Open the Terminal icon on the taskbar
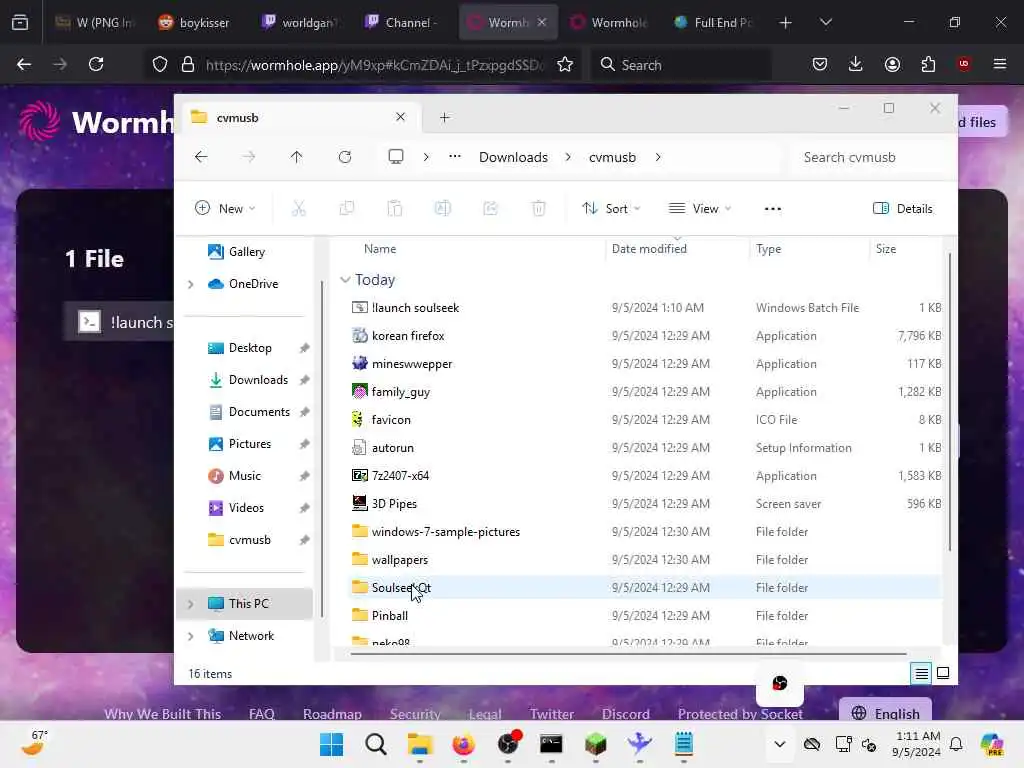 coord(551,744)
